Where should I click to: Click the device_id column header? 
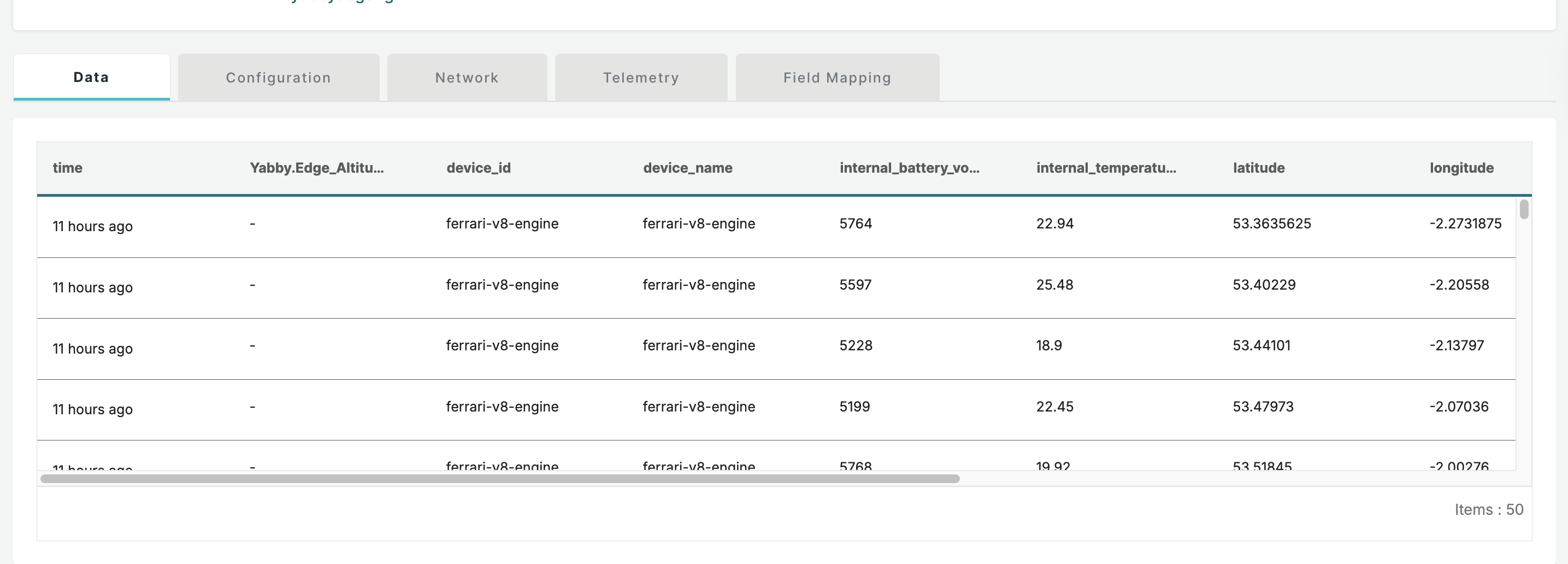click(x=479, y=168)
